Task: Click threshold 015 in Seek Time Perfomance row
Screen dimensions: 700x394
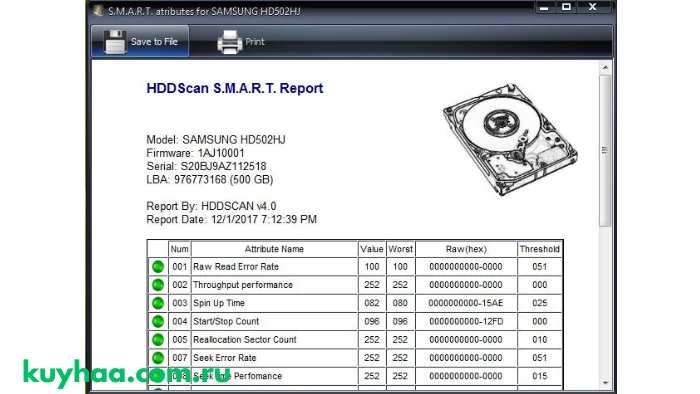Action: coord(540,376)
